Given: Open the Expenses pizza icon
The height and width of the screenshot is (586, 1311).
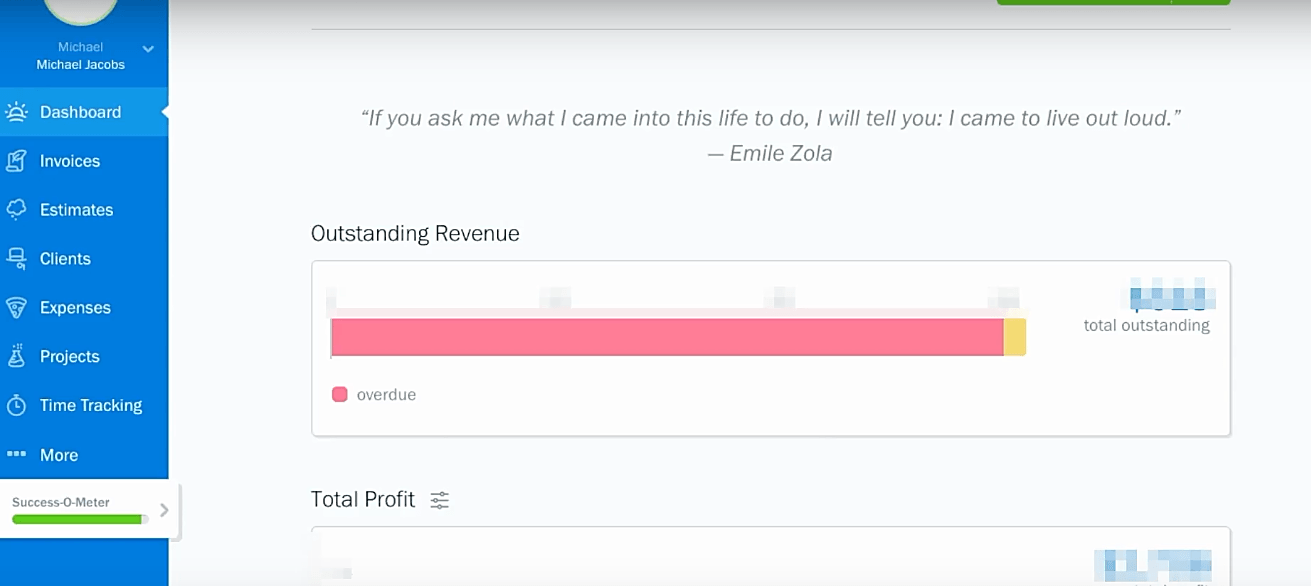Looking at the screenshot, I should click(17, 308).
